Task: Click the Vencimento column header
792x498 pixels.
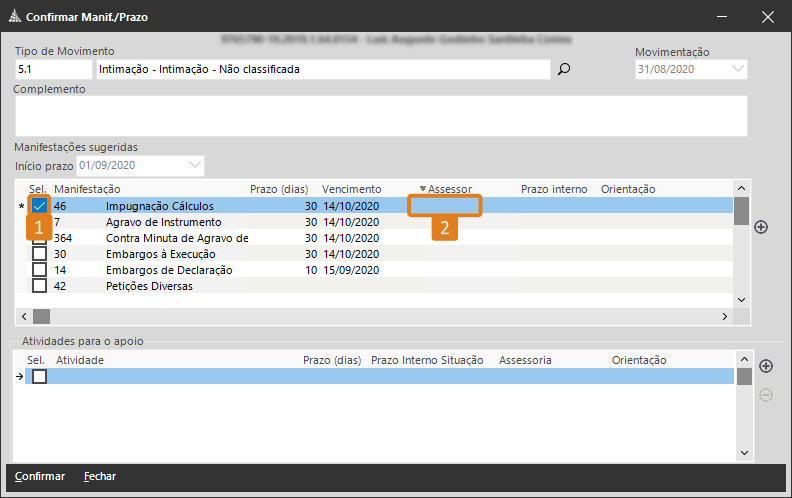Action: pyautogui.click(x=351, y=189)
